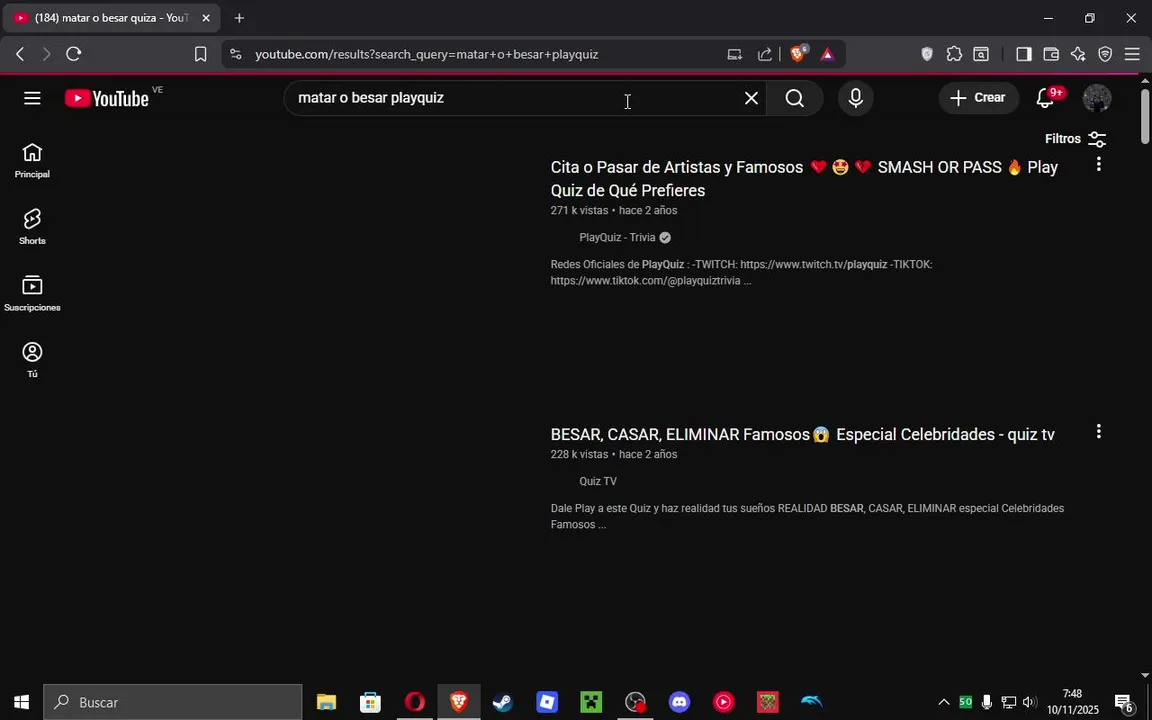This screenshot has height=720, width=1152.
Task: Open a new browser tab
Action: (239, 18)
